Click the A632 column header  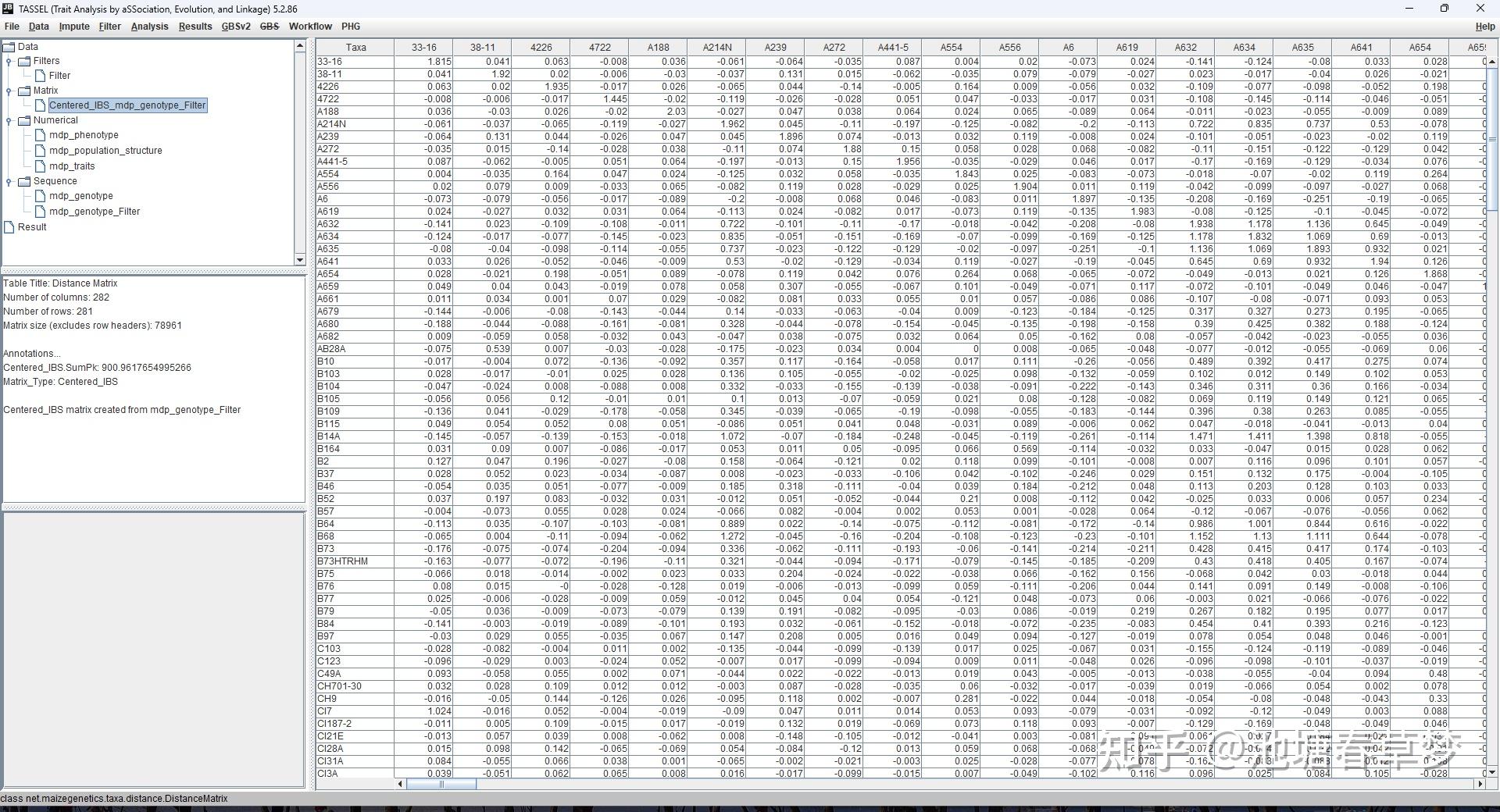pos(1186,48)
